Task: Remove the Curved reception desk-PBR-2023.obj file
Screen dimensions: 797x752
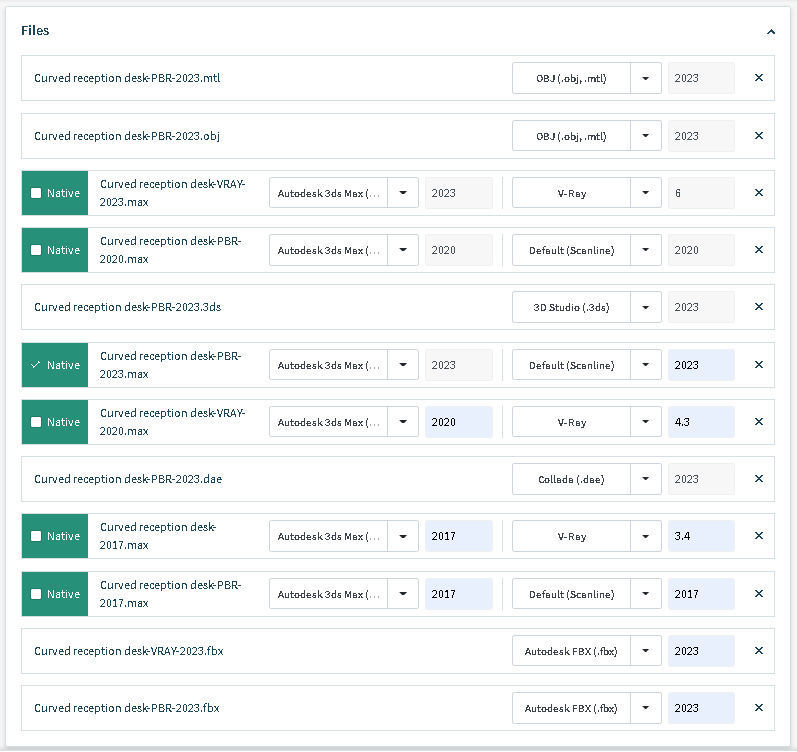Action: pos(759,136)
